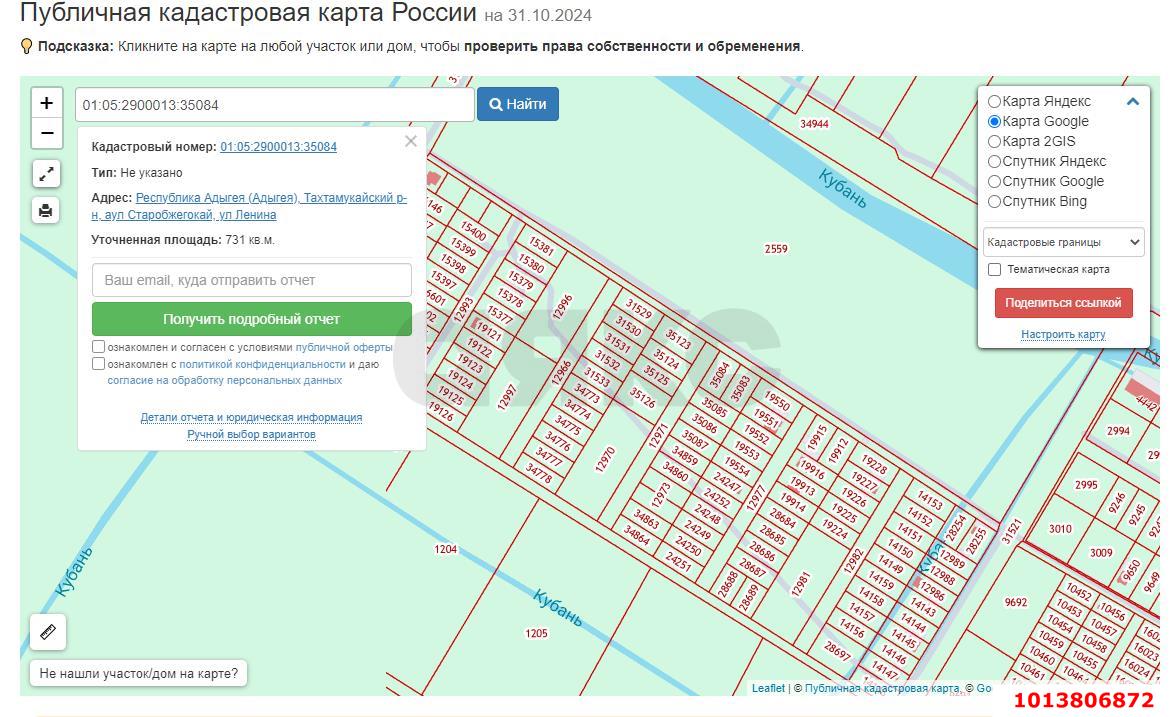Screen dimensions: 1175x717
Task: Click the print map icon
Action: point(46,208)
